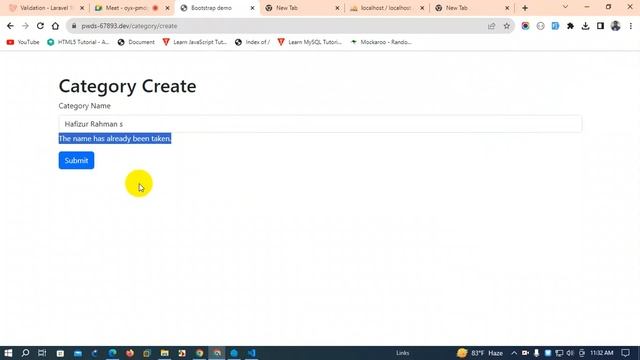
Task: Select the Bootstrap demo tab
Action: pos(216,8)
